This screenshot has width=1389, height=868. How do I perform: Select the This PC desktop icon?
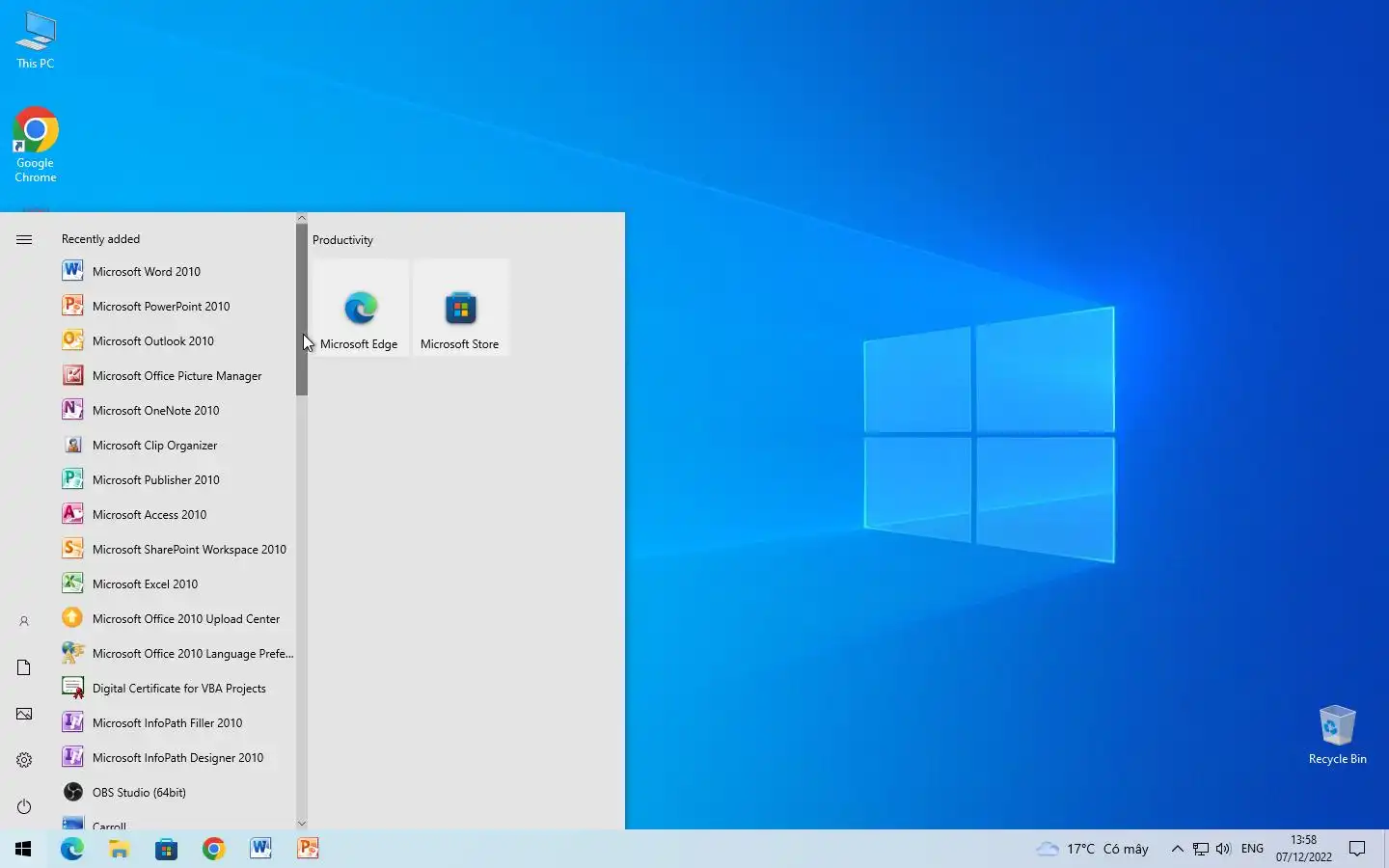tap(36, 41)
